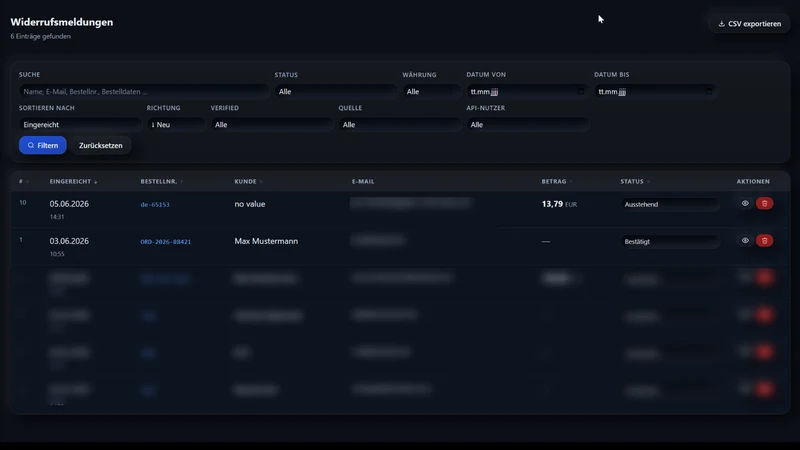This screenshot has width=800, height=450.
Task: Click the Aktionen column header
Action: (753, 181)
